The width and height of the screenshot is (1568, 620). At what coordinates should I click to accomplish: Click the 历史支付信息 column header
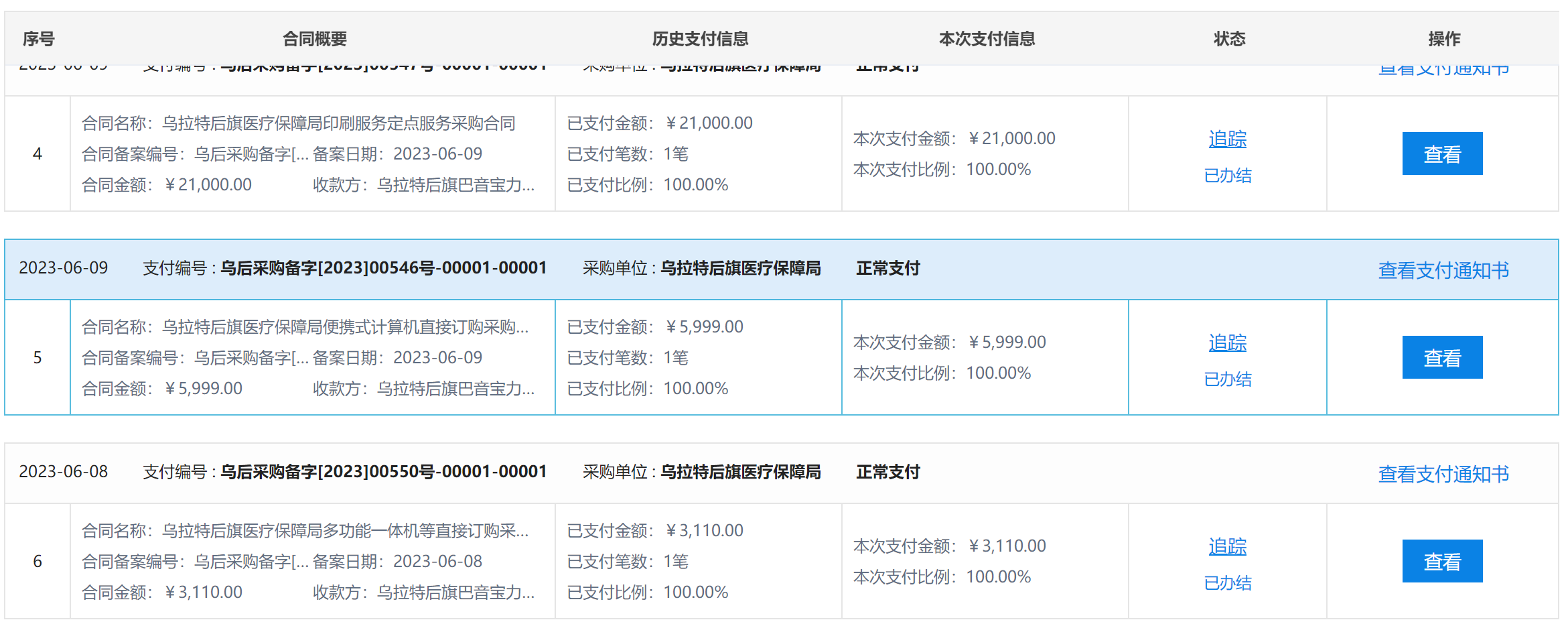pos(701,38)
